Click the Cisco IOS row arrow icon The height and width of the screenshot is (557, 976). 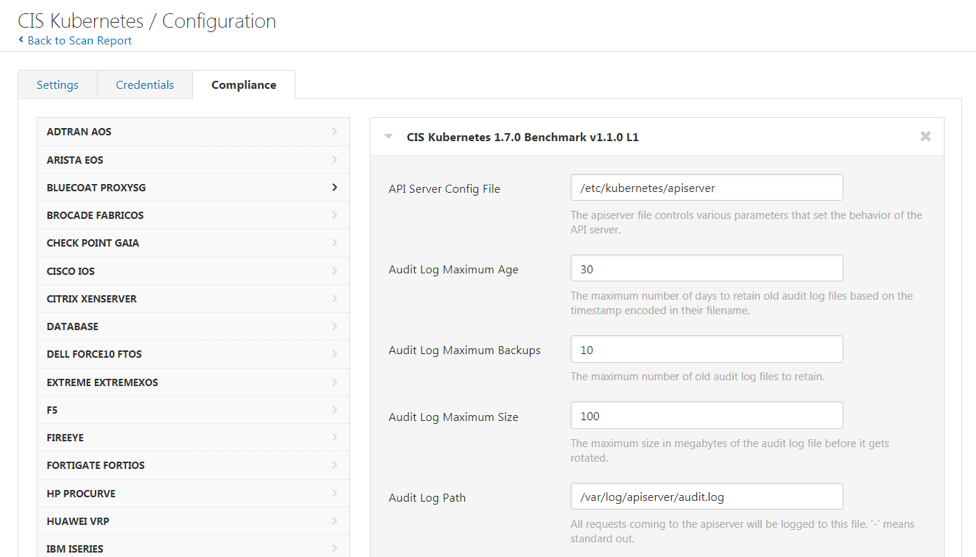point(334,271)
